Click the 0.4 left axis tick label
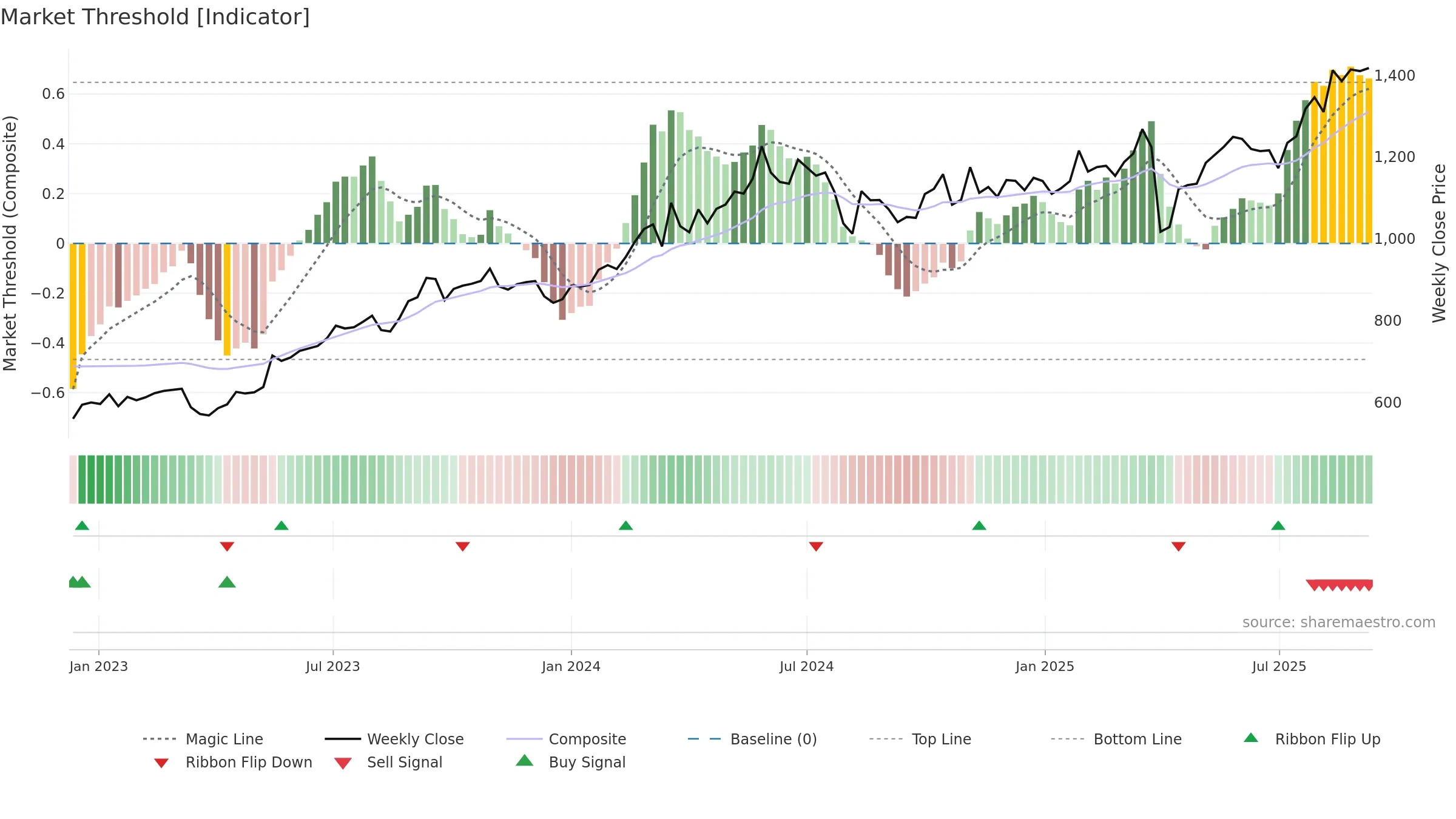 coord(53,144)
